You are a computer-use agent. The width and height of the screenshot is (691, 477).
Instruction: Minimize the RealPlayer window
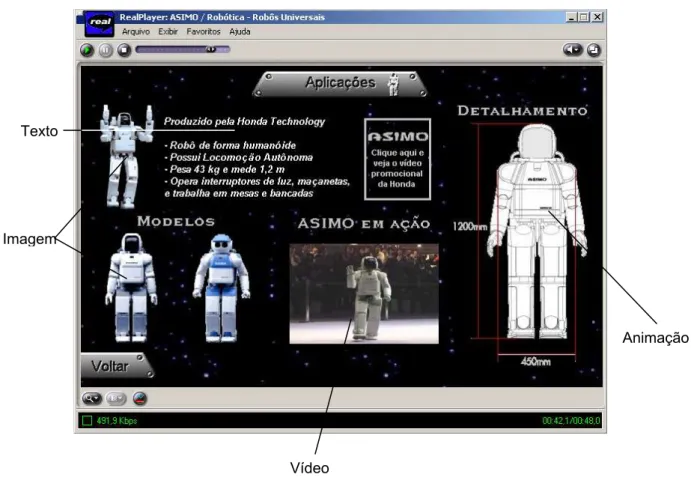[x=571, y=17]
